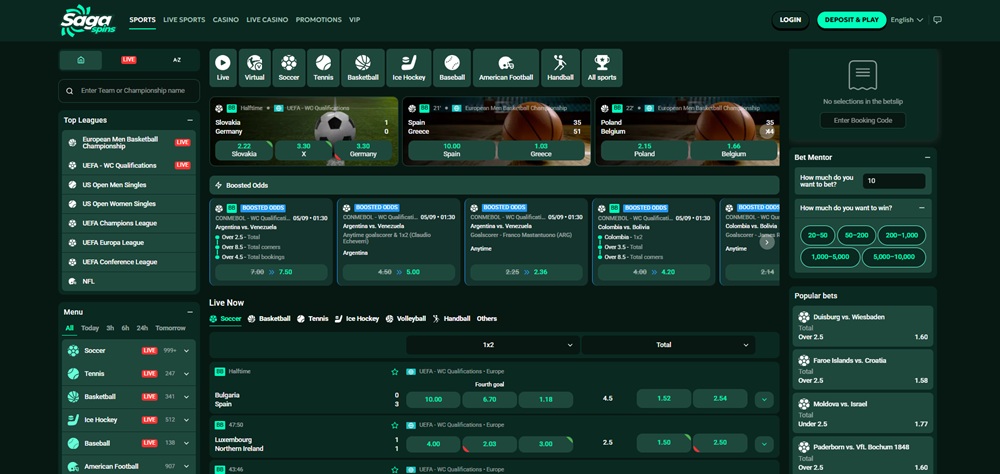Filter menu by Today
The image size is (1000, 474).
click(x=90, y=328)
